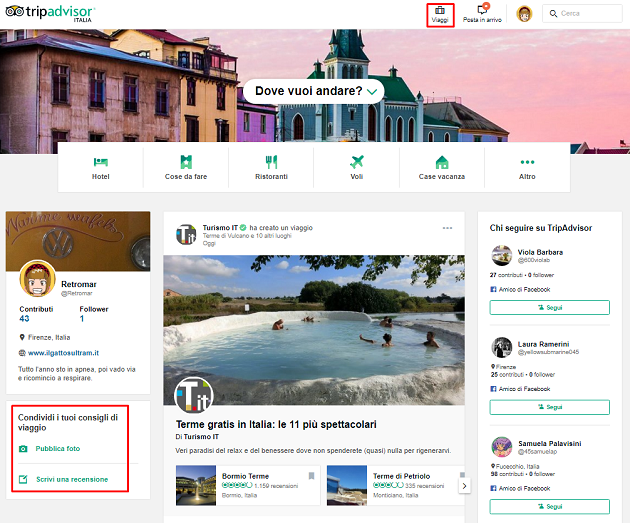Select the Ristoranti fork icon
The height and width of the screenshot is (523, 630).
point(271,162)
